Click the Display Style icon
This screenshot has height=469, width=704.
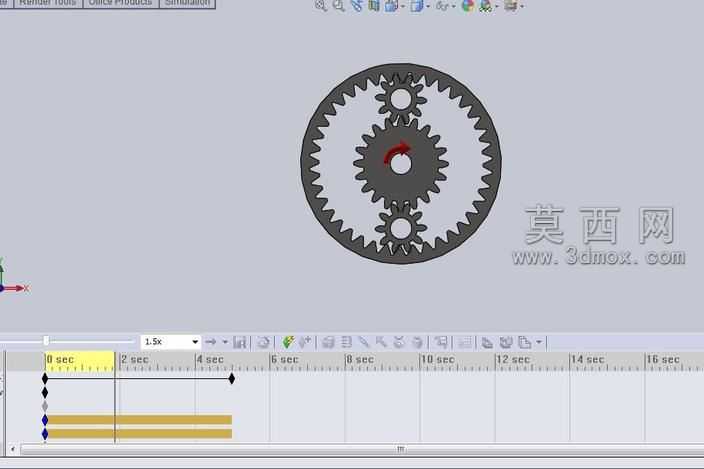click(x=417, y=5)
